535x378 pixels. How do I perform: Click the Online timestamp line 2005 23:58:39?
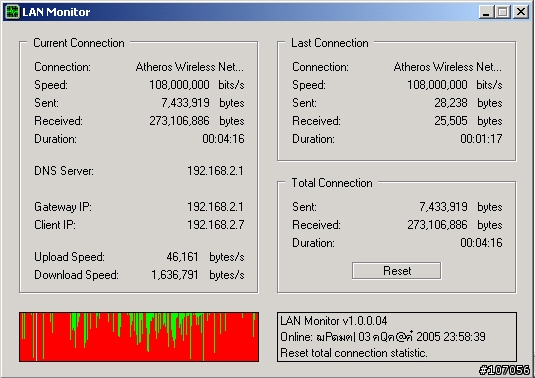point(383,337)
